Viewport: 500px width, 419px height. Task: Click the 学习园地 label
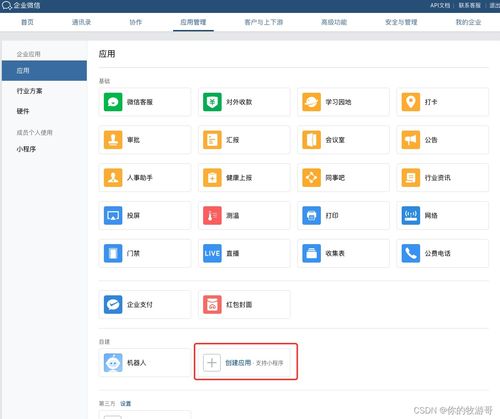coord(338,102)
